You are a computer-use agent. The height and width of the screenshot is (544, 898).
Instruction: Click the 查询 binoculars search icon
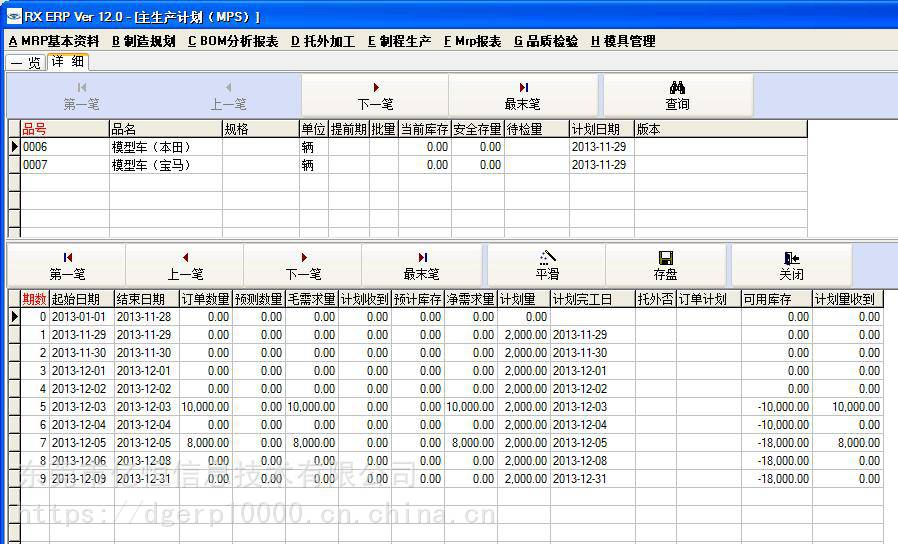pyautogui.click(x=677, y=88)
